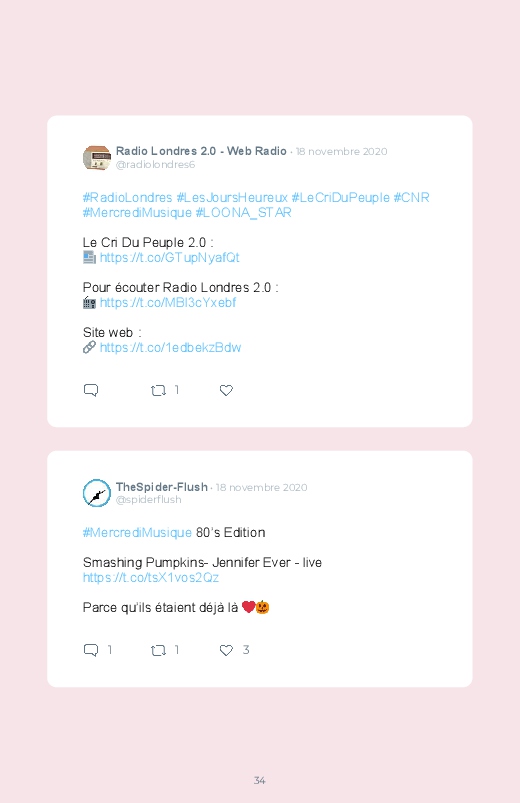
Task: Open Radio Londres 2.0 profile avatar
Action: point(97,157)
